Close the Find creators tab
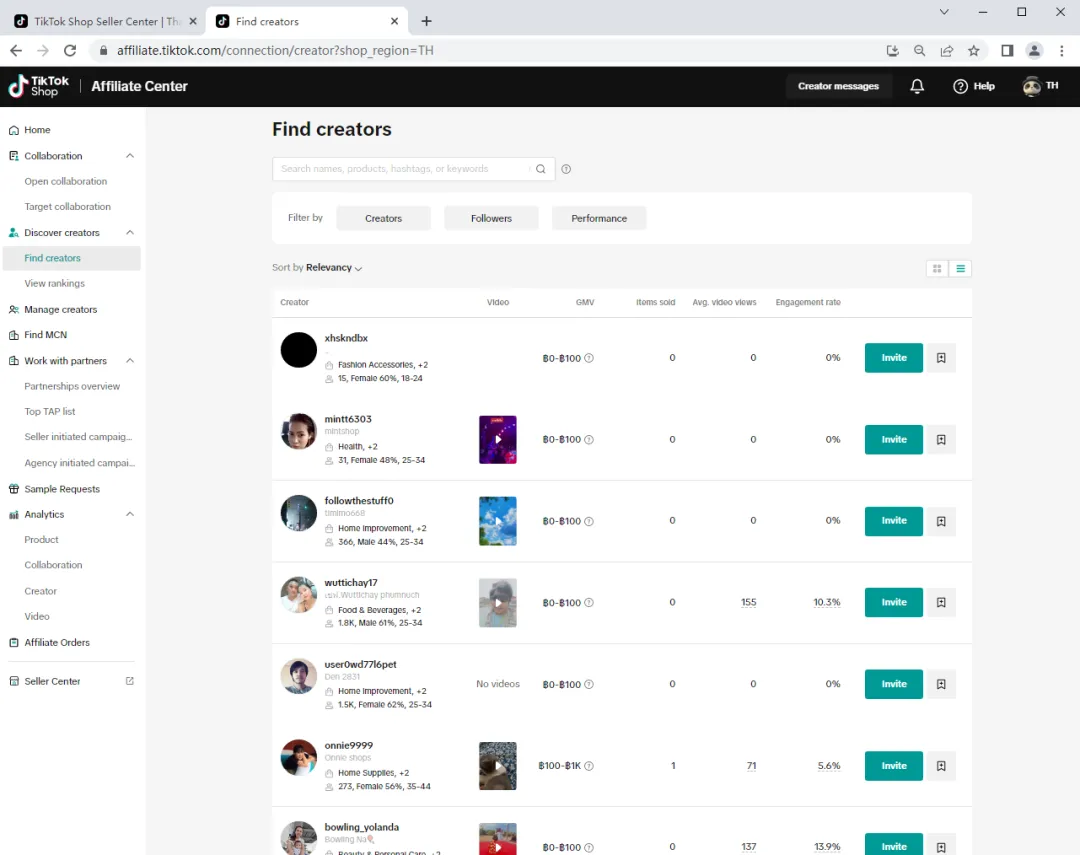 394,21
